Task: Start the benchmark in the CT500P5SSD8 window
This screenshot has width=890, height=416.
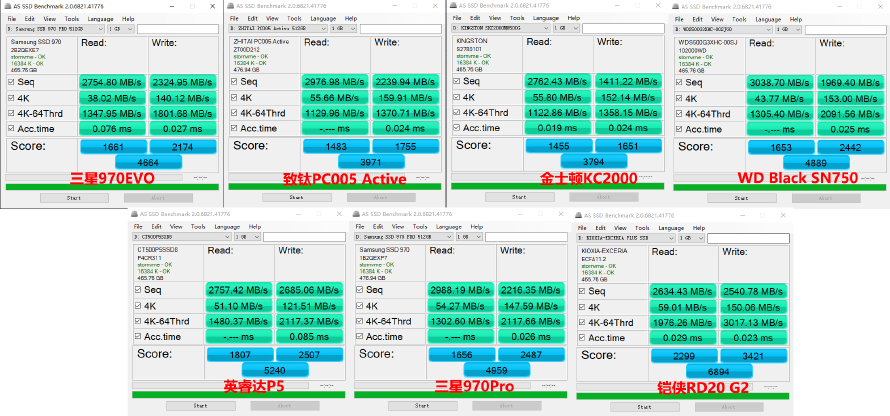Action: (200, 406)
